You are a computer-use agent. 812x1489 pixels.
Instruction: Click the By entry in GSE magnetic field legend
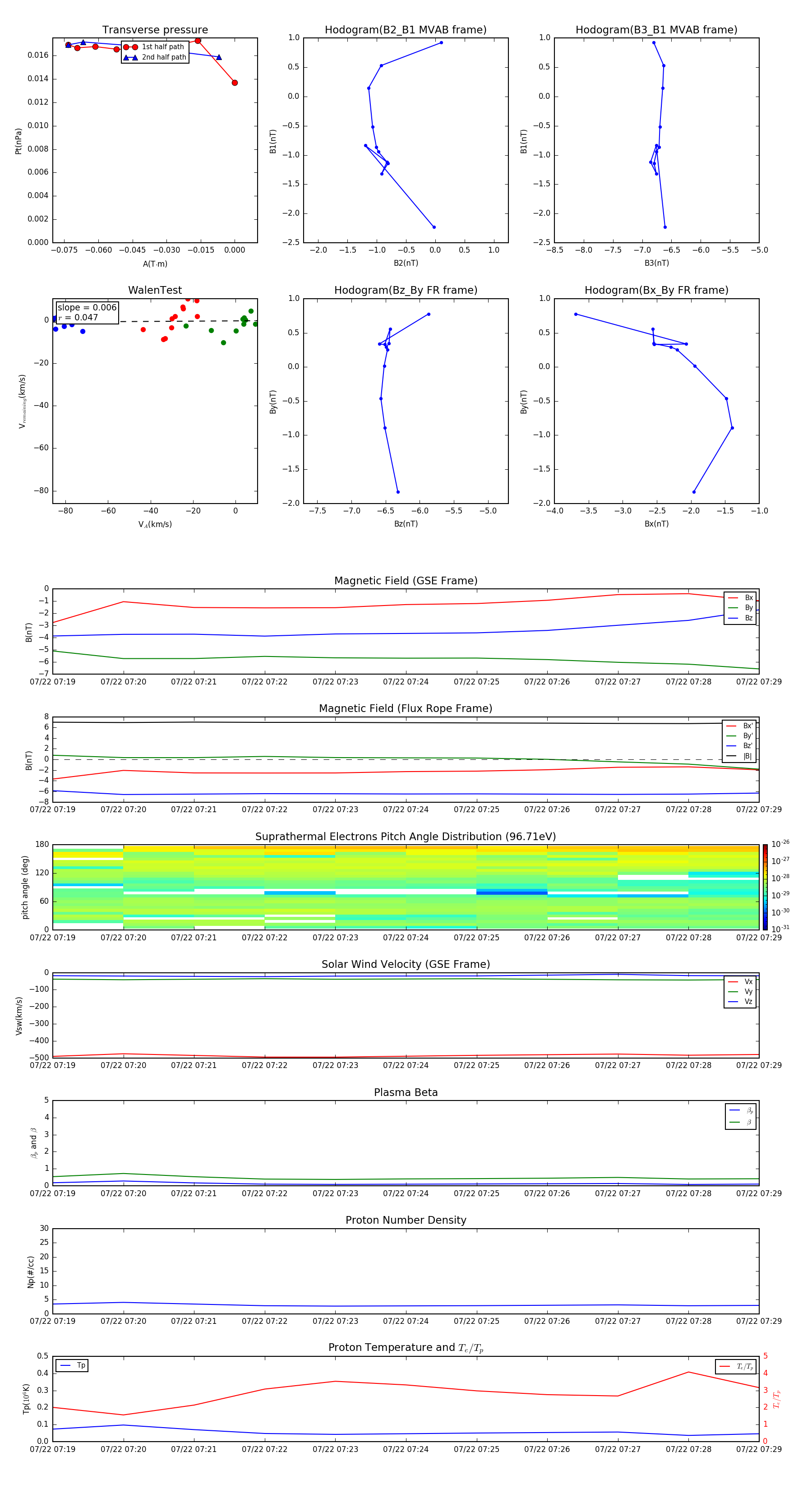(740, 608)
